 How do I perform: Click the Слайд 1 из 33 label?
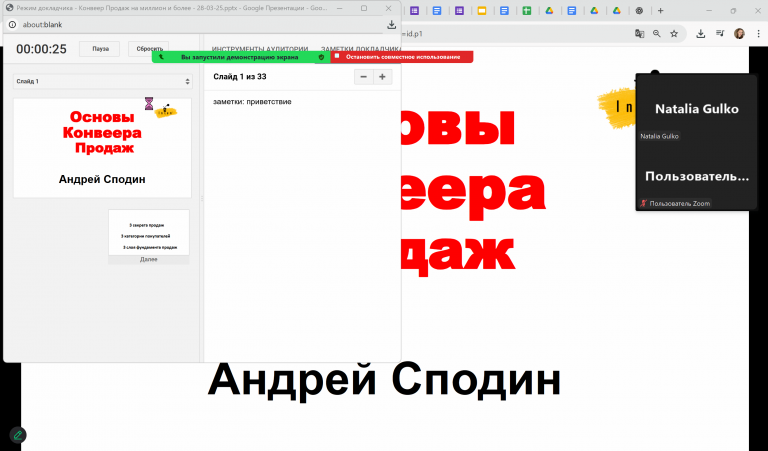click(x=240, y=77)
